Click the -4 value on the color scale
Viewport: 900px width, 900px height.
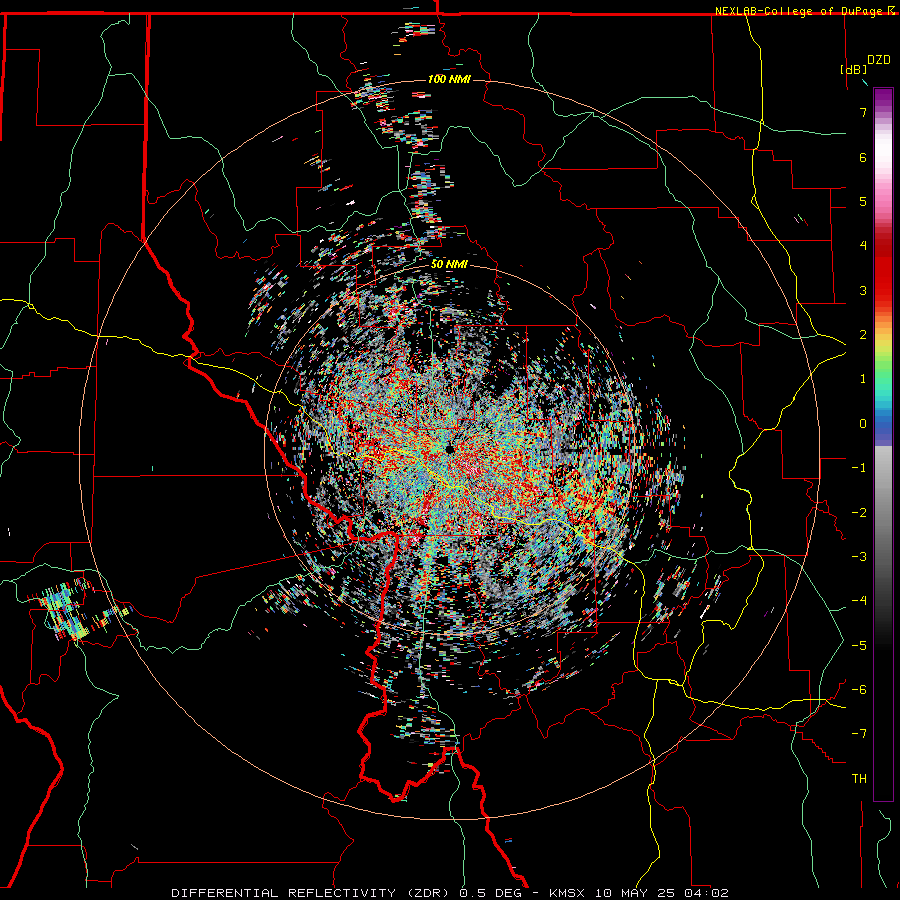point(859,601)
